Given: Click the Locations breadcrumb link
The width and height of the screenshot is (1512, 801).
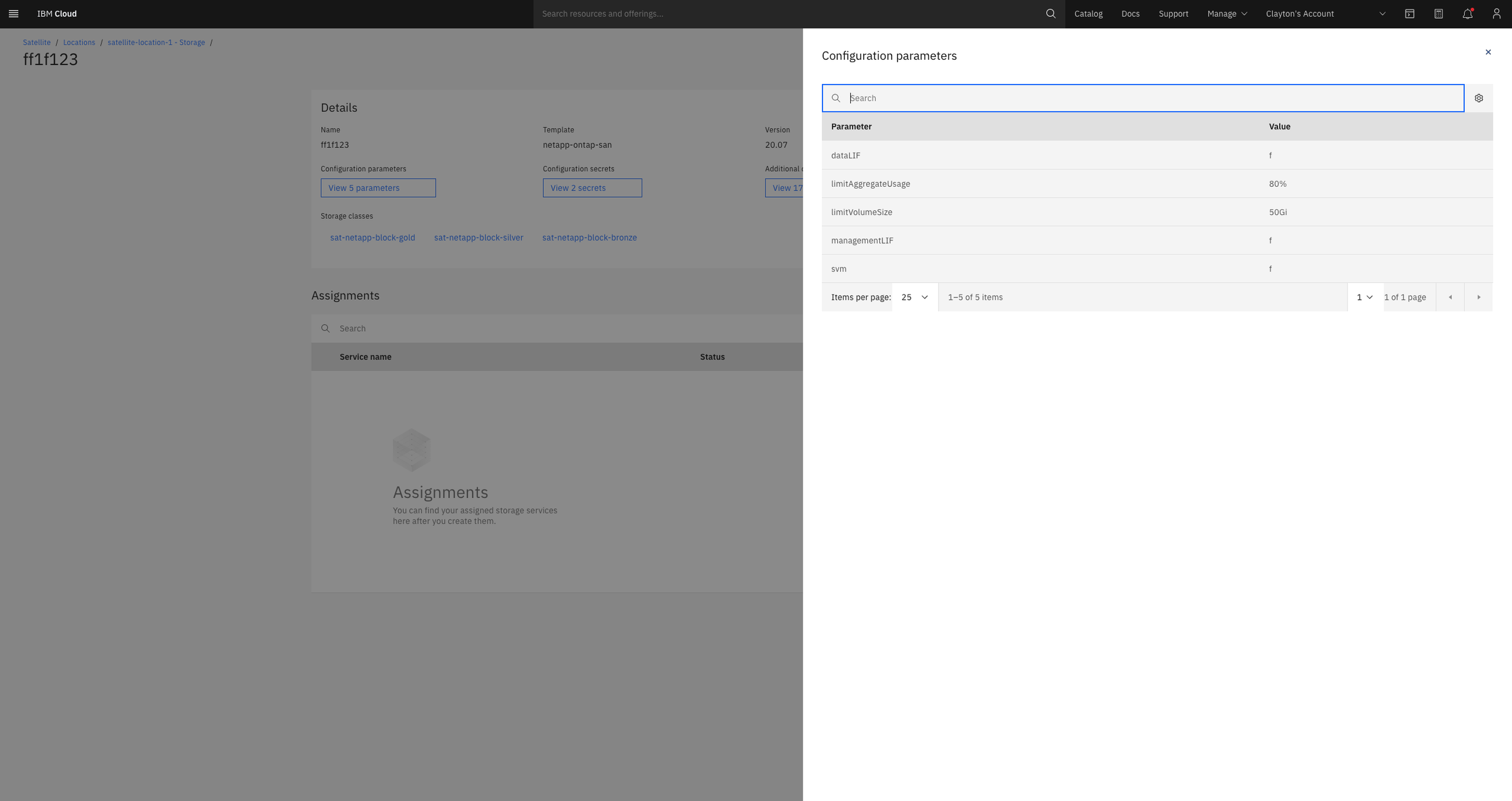Looking at the screenshot, I should (79, 42).
